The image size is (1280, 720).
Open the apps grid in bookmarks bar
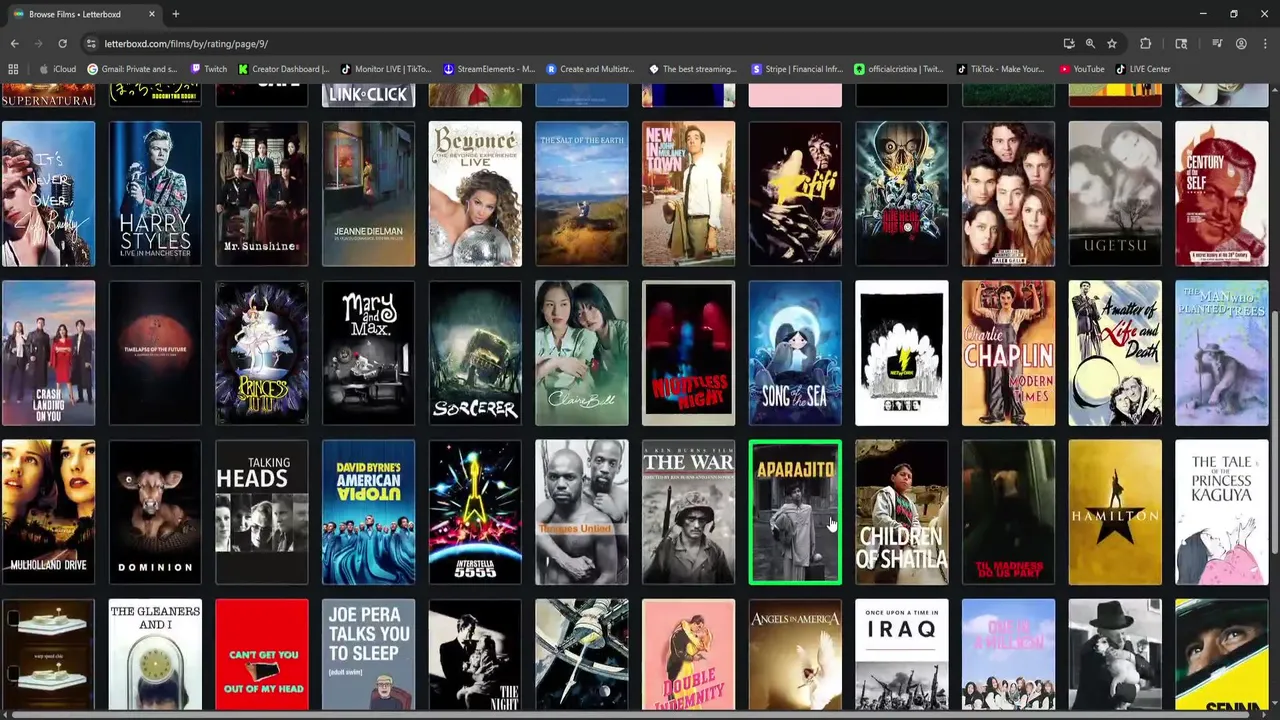pyautogui.click(x=13, y=69)
